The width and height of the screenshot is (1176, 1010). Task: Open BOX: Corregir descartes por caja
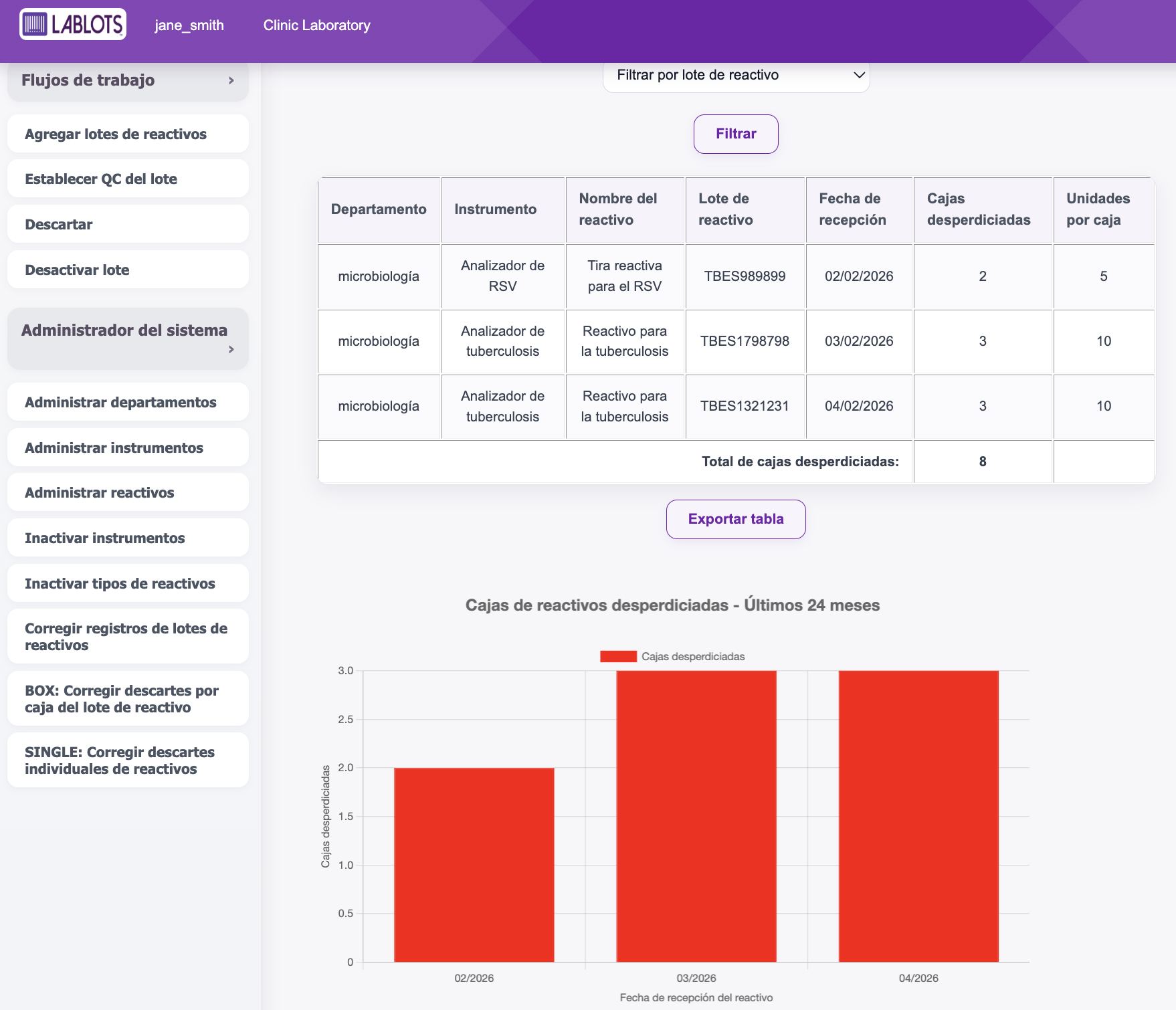[128, 698]
